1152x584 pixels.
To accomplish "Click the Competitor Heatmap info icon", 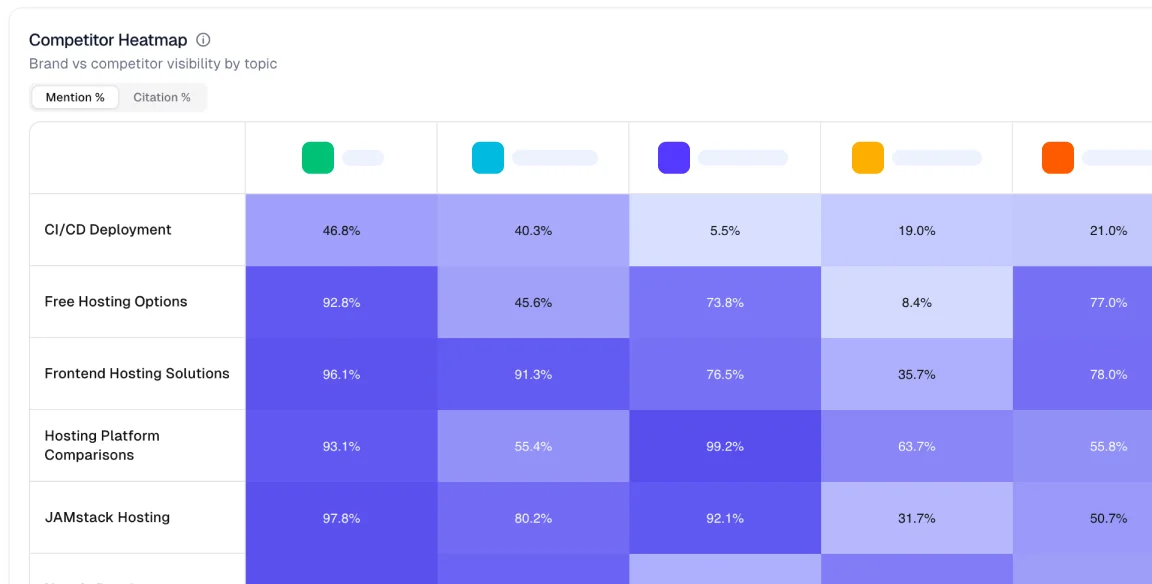I will click(203, 40).
